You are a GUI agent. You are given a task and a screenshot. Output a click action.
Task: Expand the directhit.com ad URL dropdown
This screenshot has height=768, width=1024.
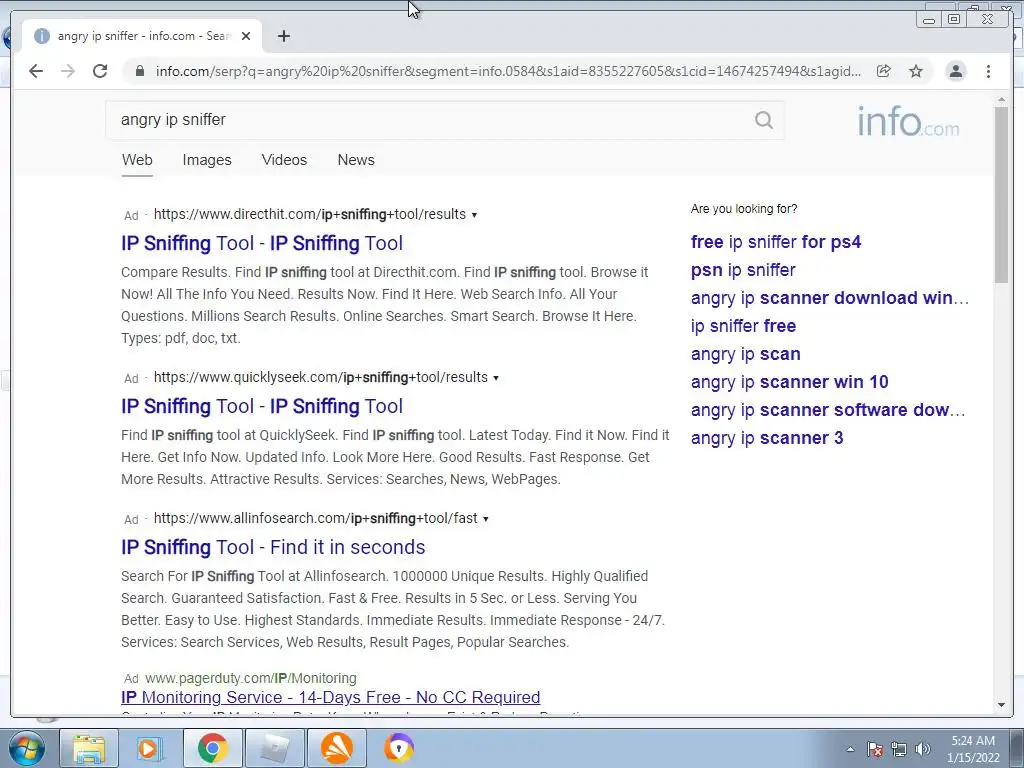click(x=474, y=215)
